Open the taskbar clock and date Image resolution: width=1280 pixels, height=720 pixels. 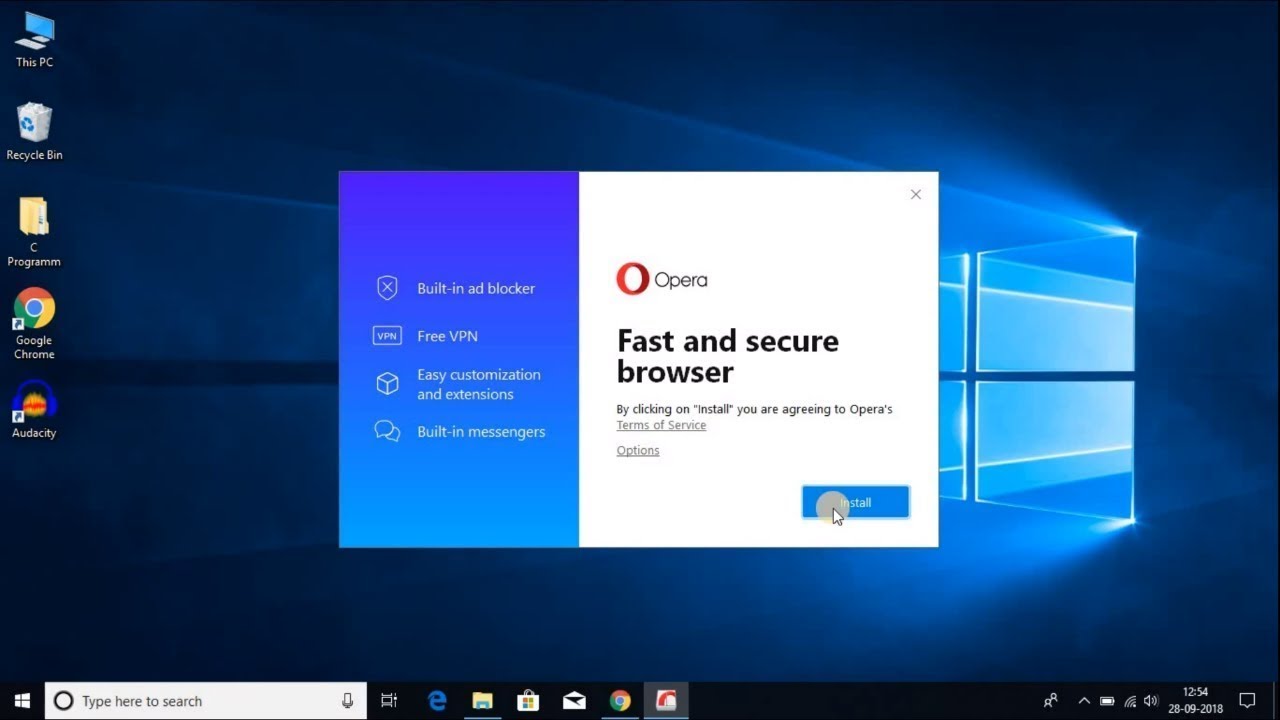click(1195, 701)
